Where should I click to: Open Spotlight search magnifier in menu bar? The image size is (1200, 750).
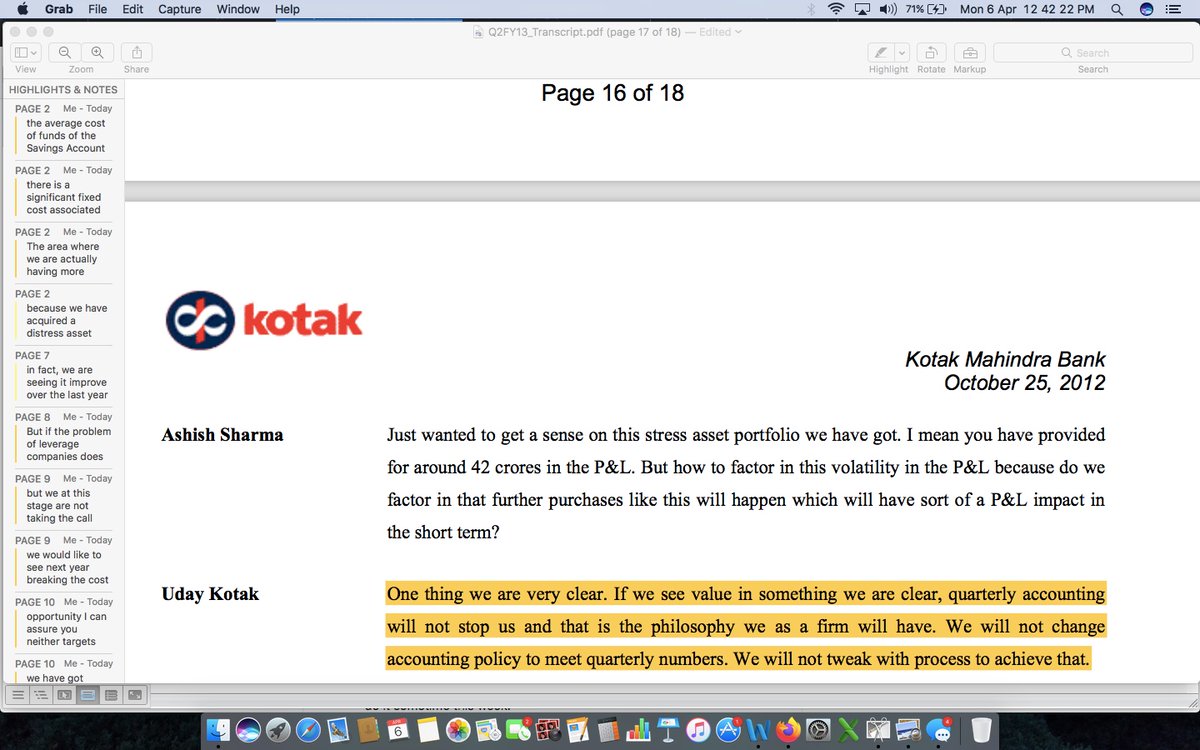[1117, 9]
